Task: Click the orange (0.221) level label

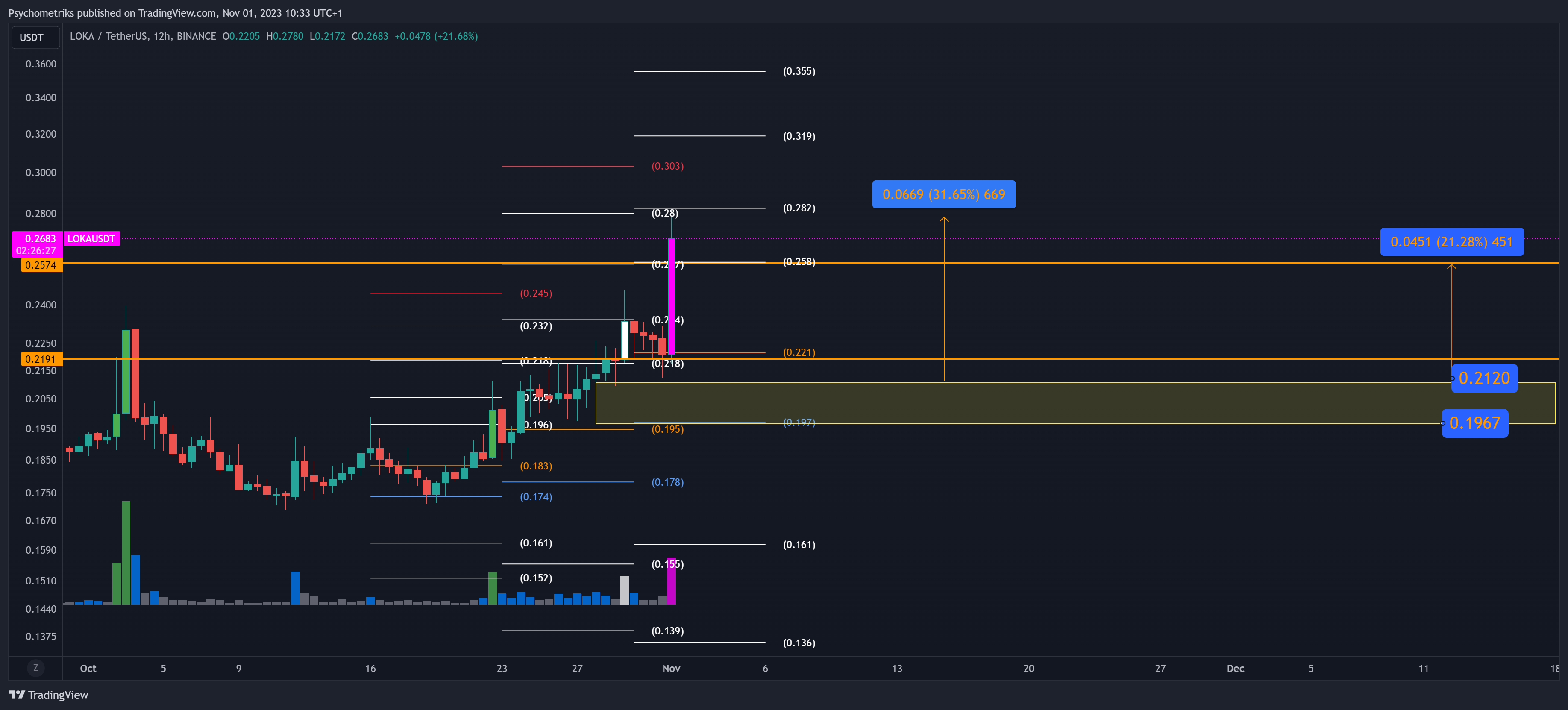Action: [x=799, y=352]
